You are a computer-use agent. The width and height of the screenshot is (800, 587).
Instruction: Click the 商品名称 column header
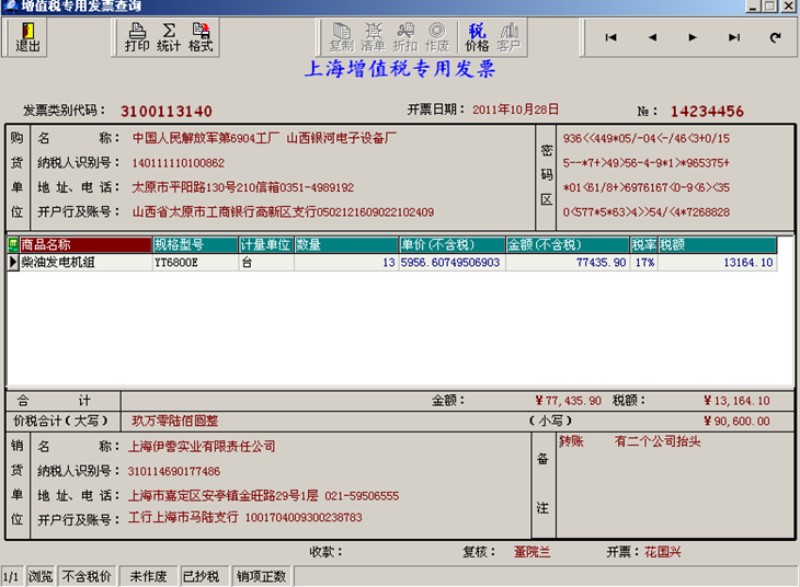click(85, 245)
